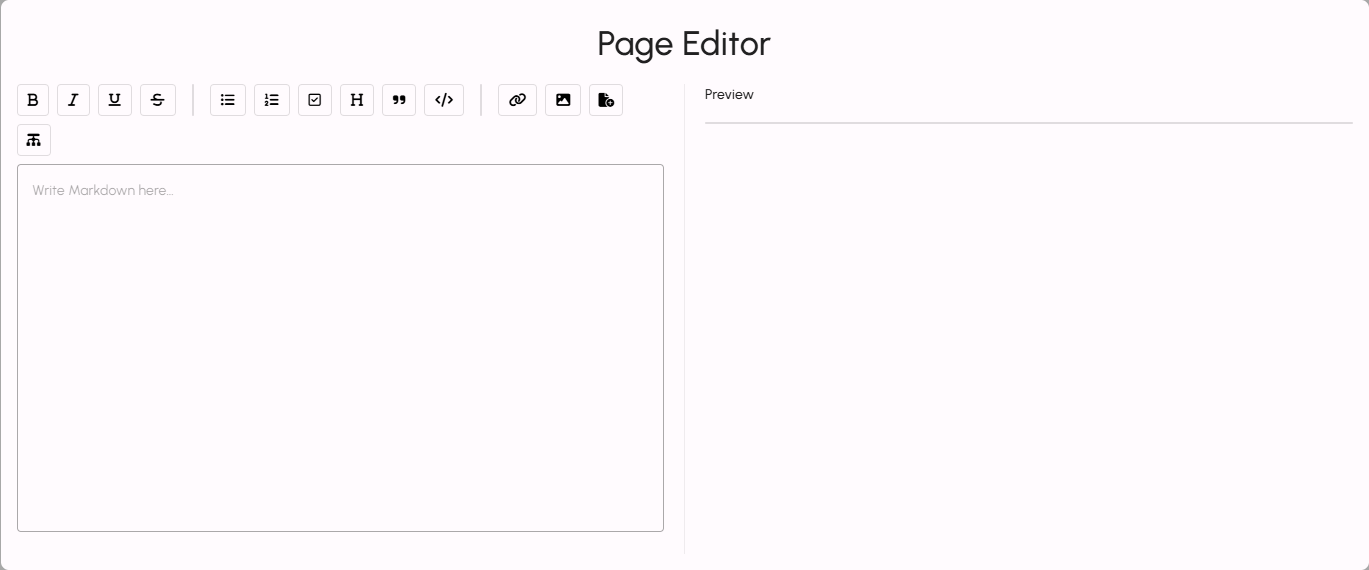1369x570 pixels.
Task: Click the Preview label
Action: tap(729, 95)
